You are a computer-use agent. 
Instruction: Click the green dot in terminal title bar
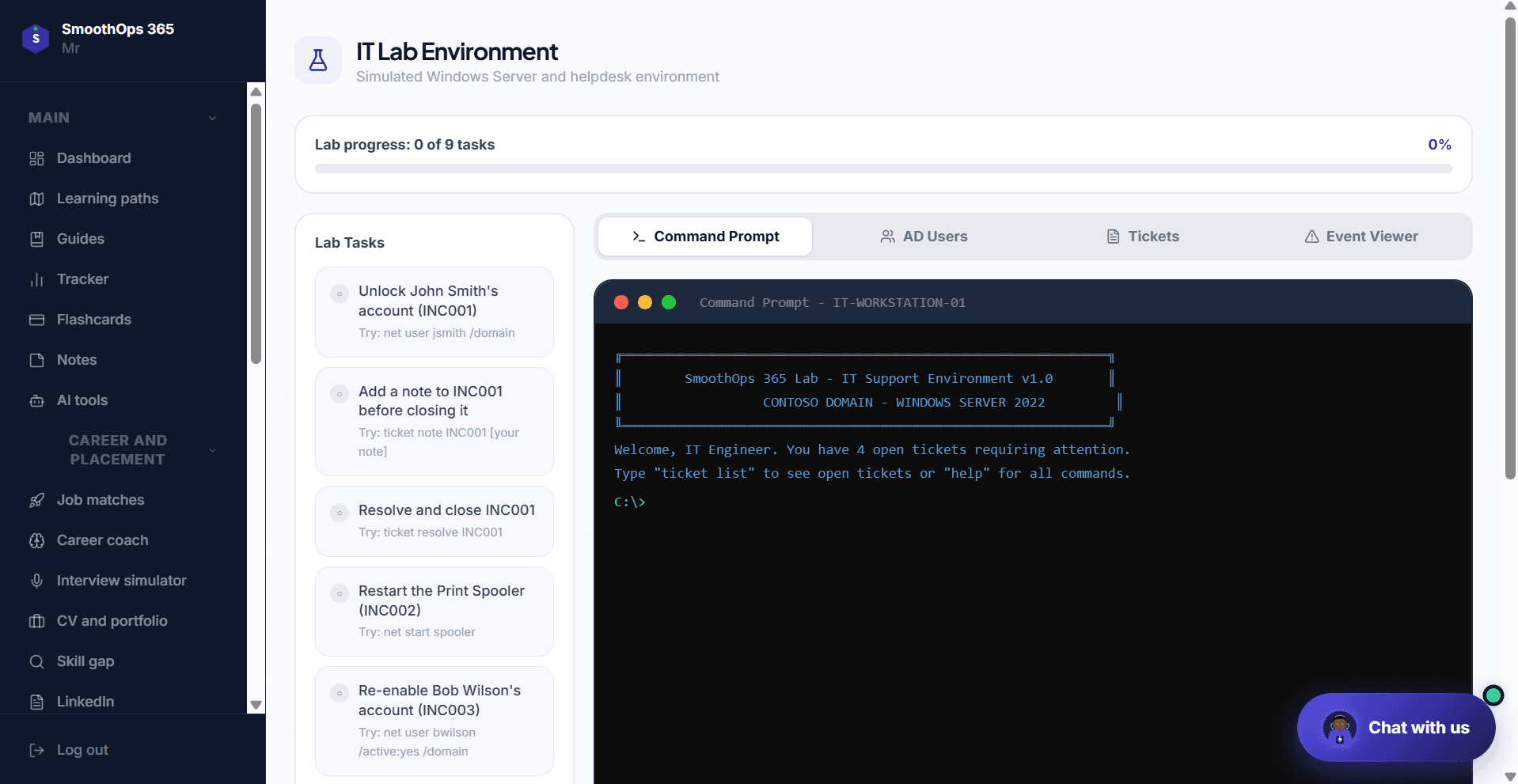[x=669, y=302]
